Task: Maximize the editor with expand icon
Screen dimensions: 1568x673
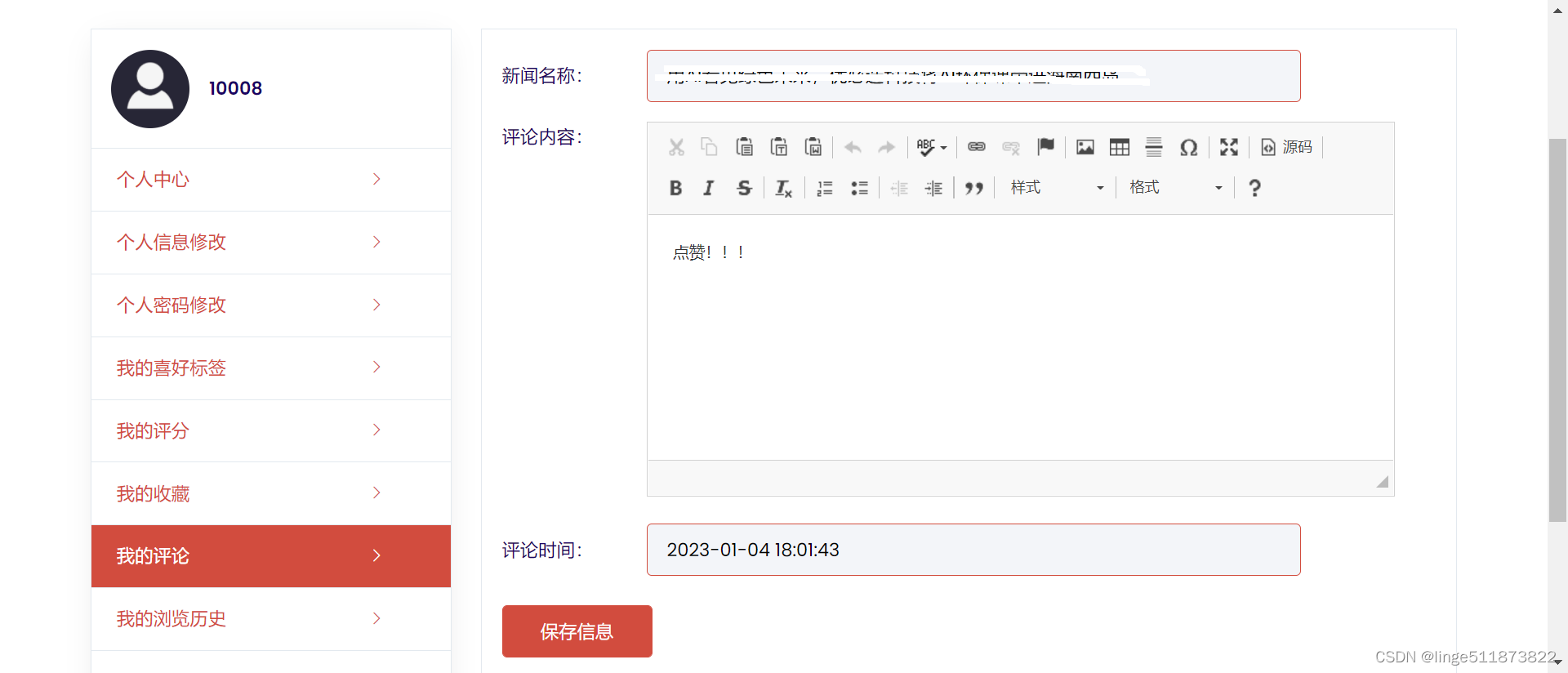Action: [1229, 147]
